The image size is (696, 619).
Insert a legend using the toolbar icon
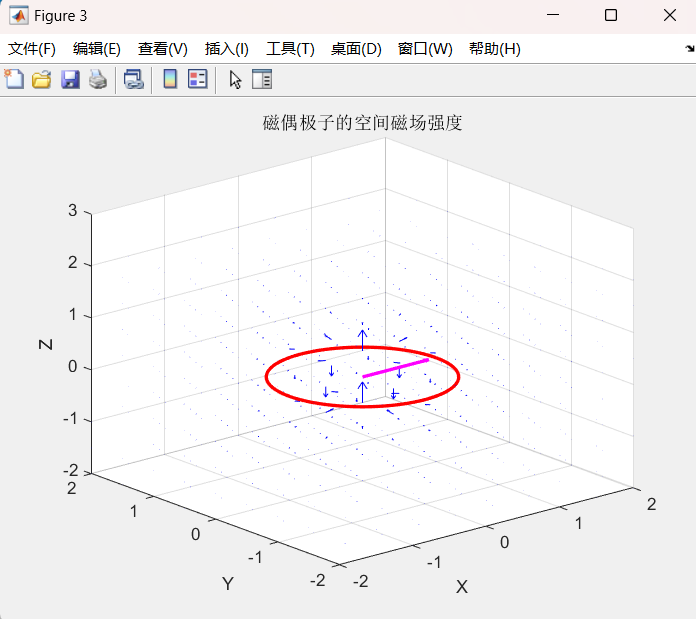(x=198, y=79)
